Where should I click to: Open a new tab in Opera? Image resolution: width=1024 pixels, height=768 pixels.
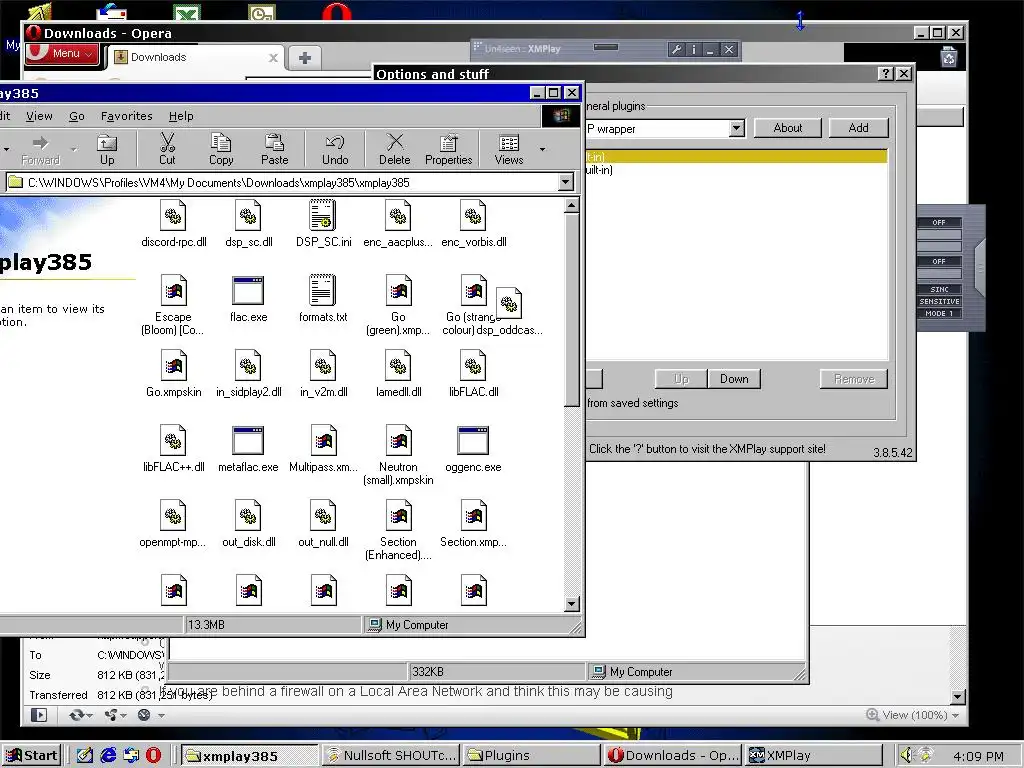[304, 58]
